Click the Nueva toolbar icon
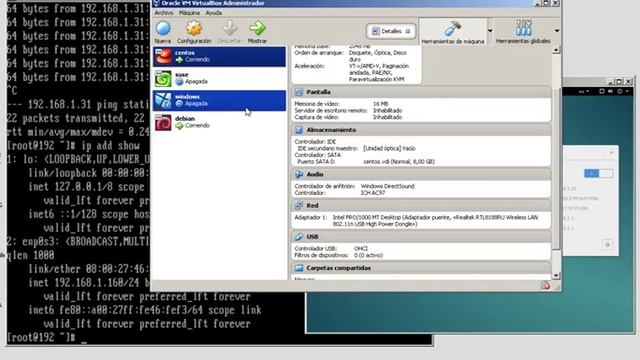640x360 pixels. coord(163,29)
